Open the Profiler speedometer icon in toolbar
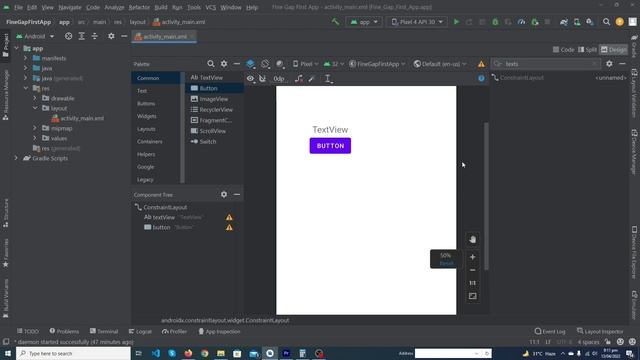 (521, 22)
